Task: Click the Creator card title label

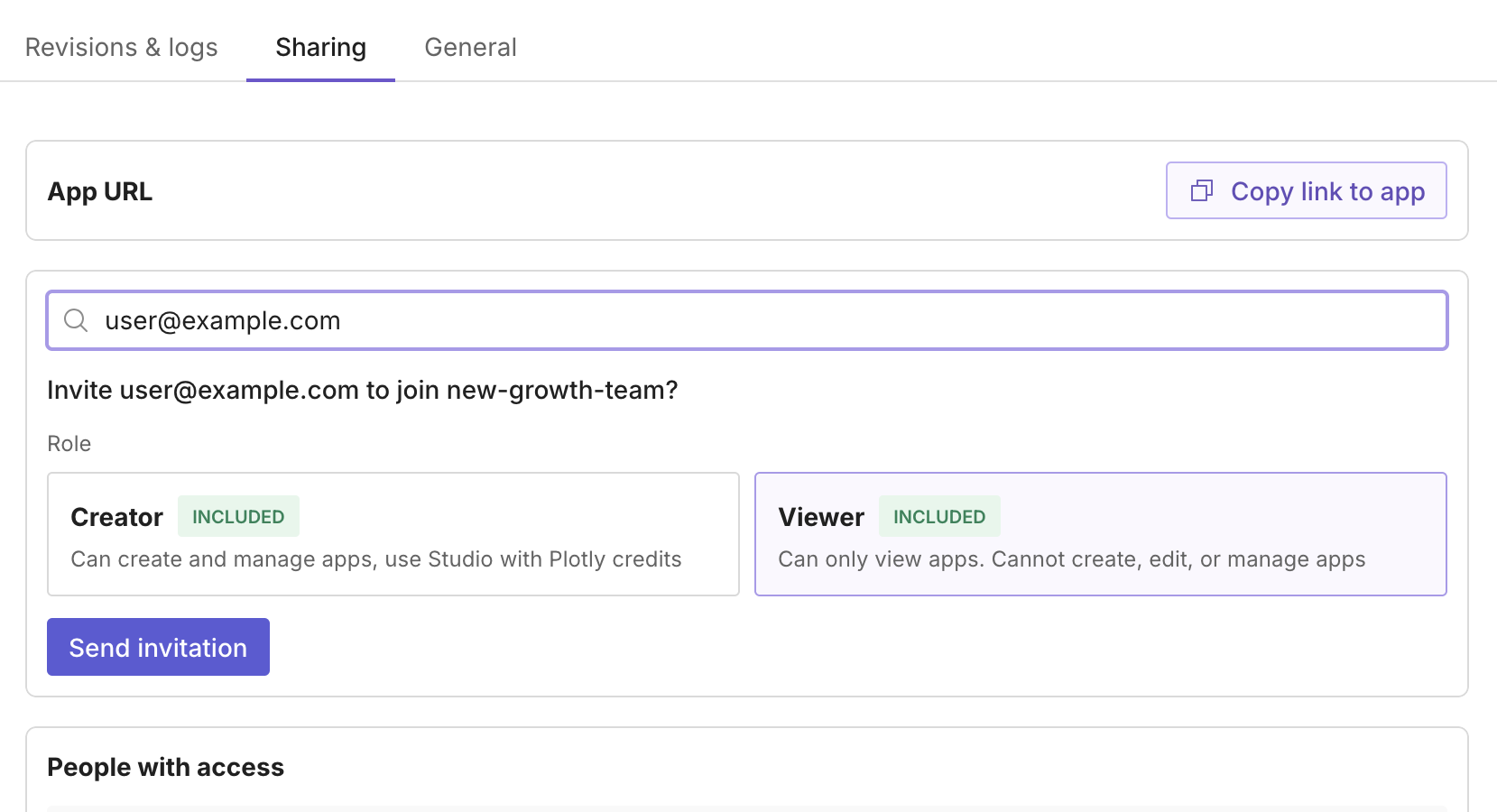Action: tap(116, 516)
